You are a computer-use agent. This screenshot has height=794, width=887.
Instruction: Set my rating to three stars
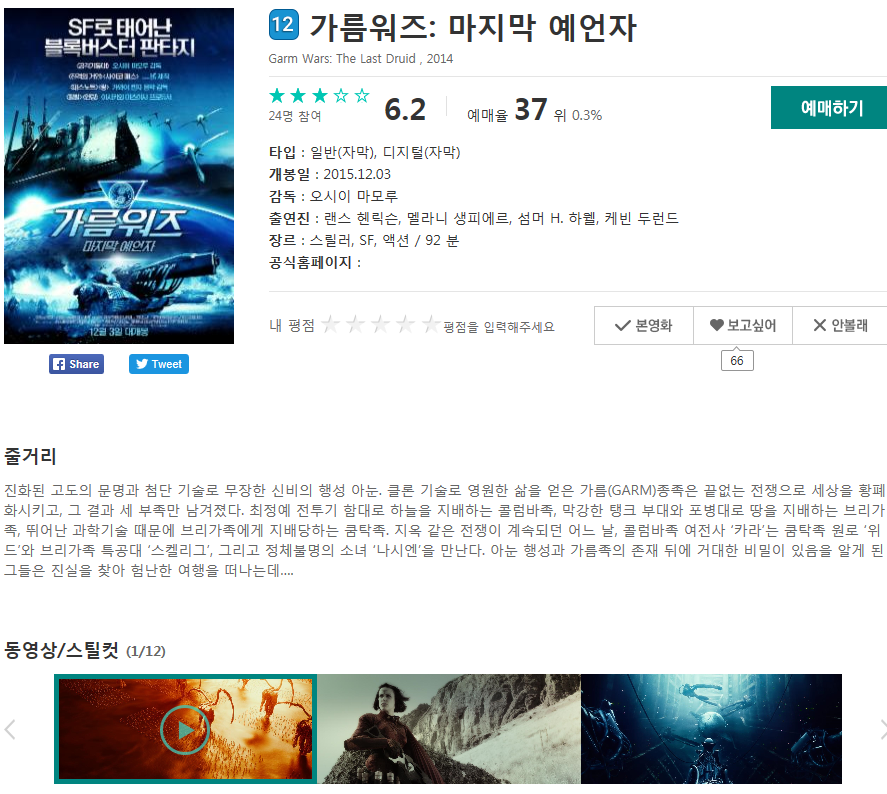click(x=381, y=324)
